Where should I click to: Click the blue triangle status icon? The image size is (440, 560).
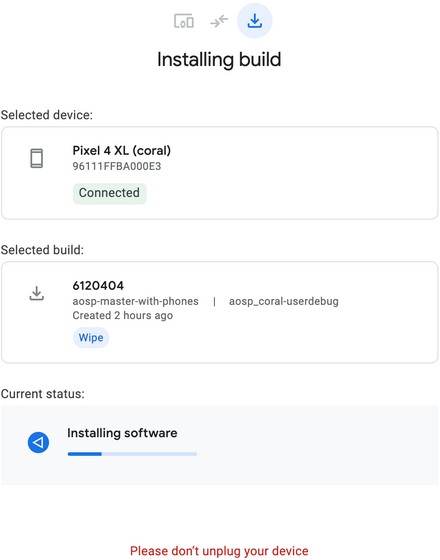(38, 442)
